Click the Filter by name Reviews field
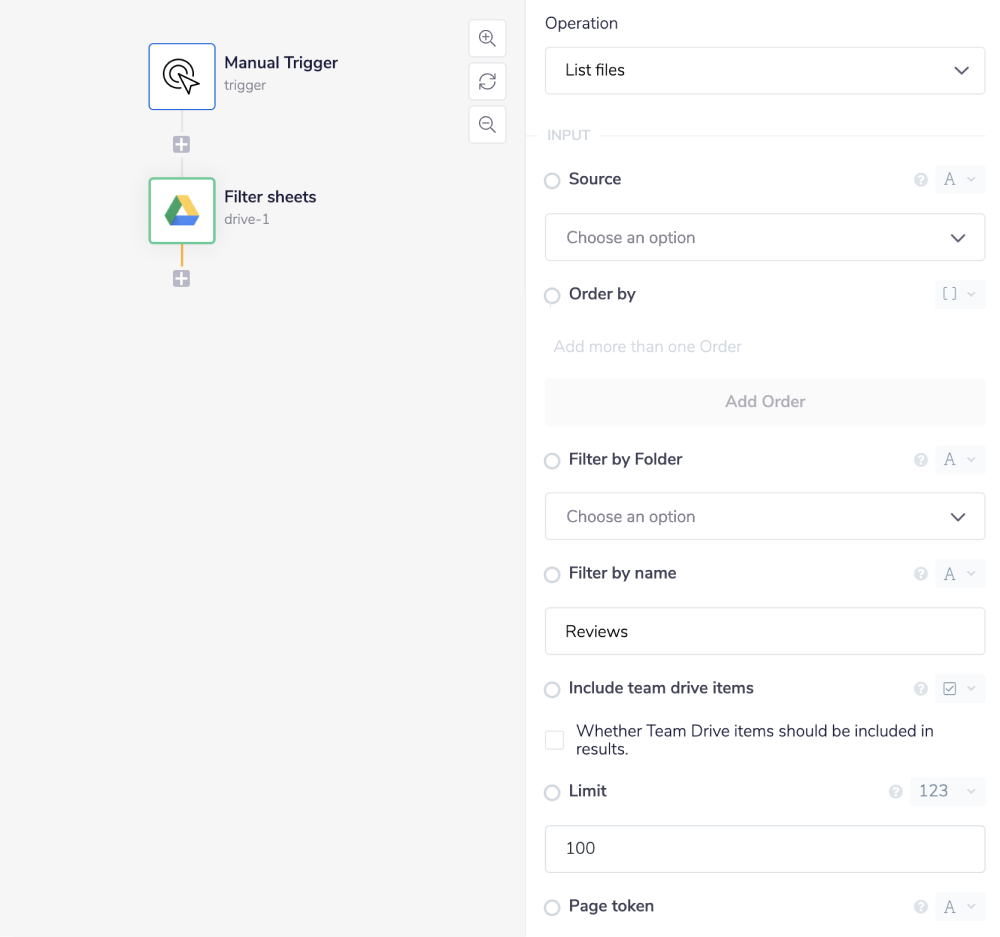 pos(765,632)
